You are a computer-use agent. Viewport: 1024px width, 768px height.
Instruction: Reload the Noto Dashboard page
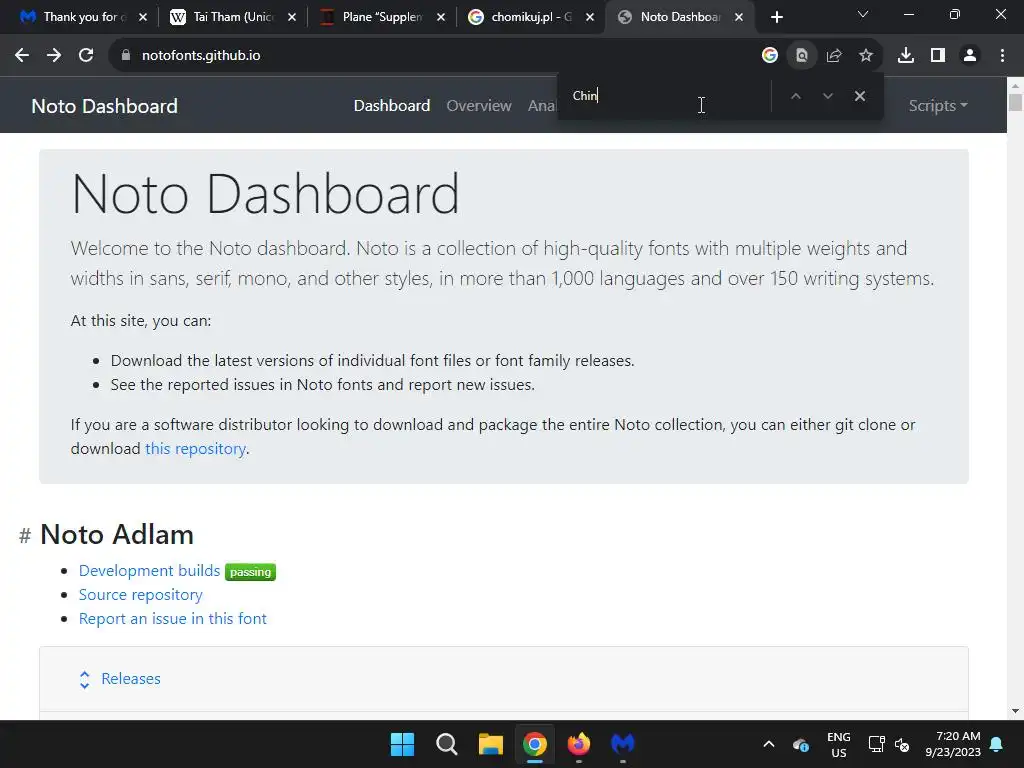pos(86,56)
